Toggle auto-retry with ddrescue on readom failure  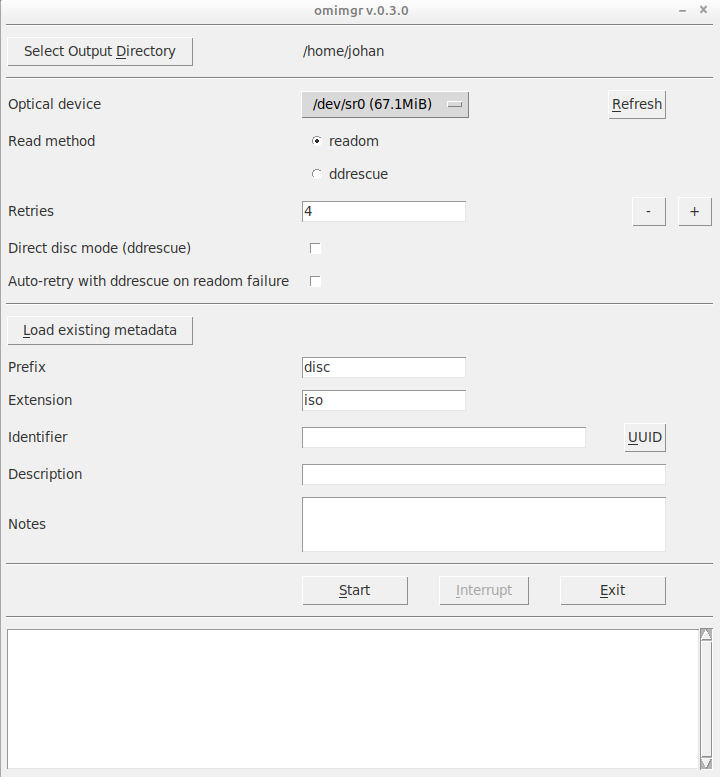point(316,281)
